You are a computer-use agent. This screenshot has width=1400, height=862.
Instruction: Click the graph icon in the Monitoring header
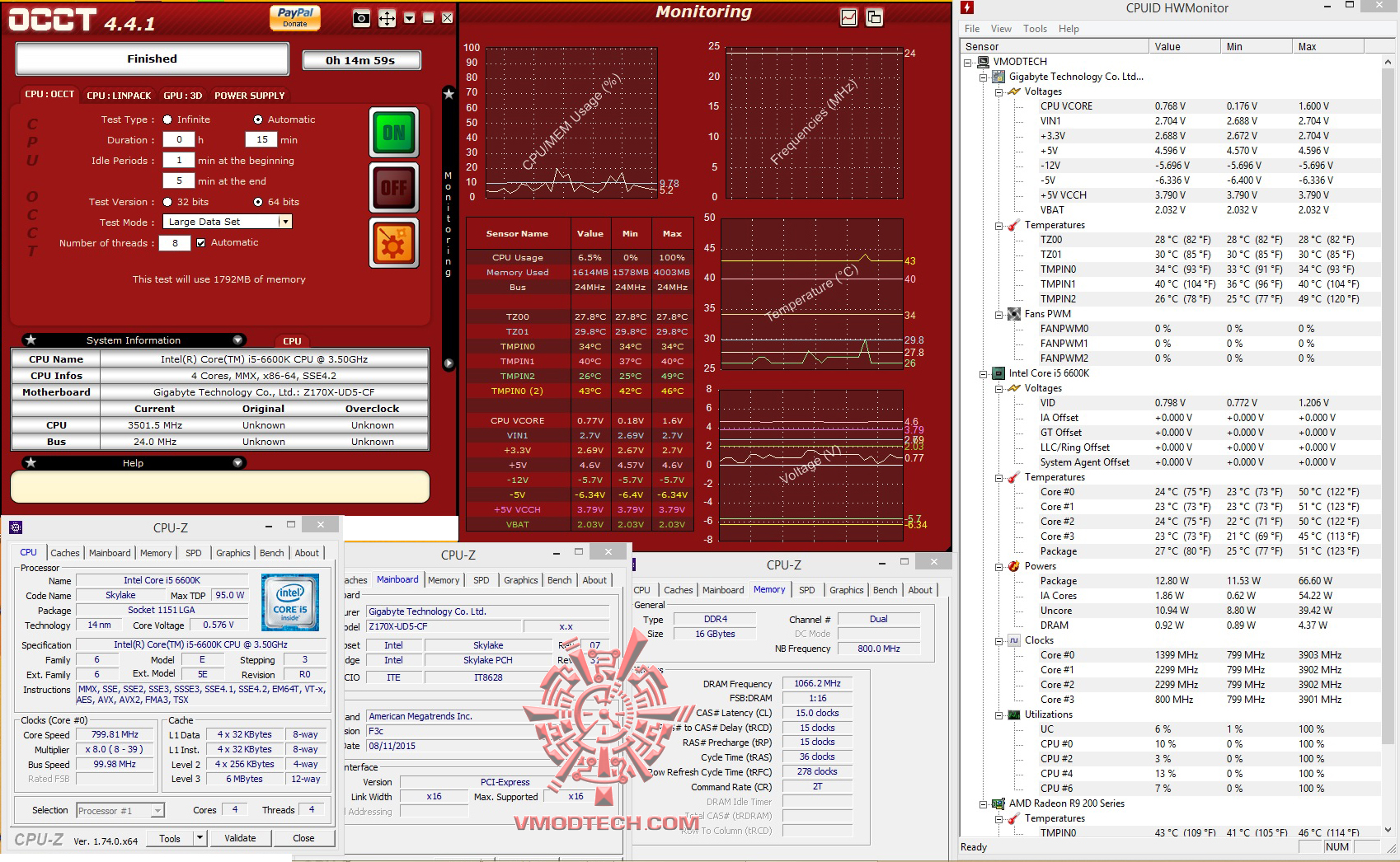(x=848, y=17)
